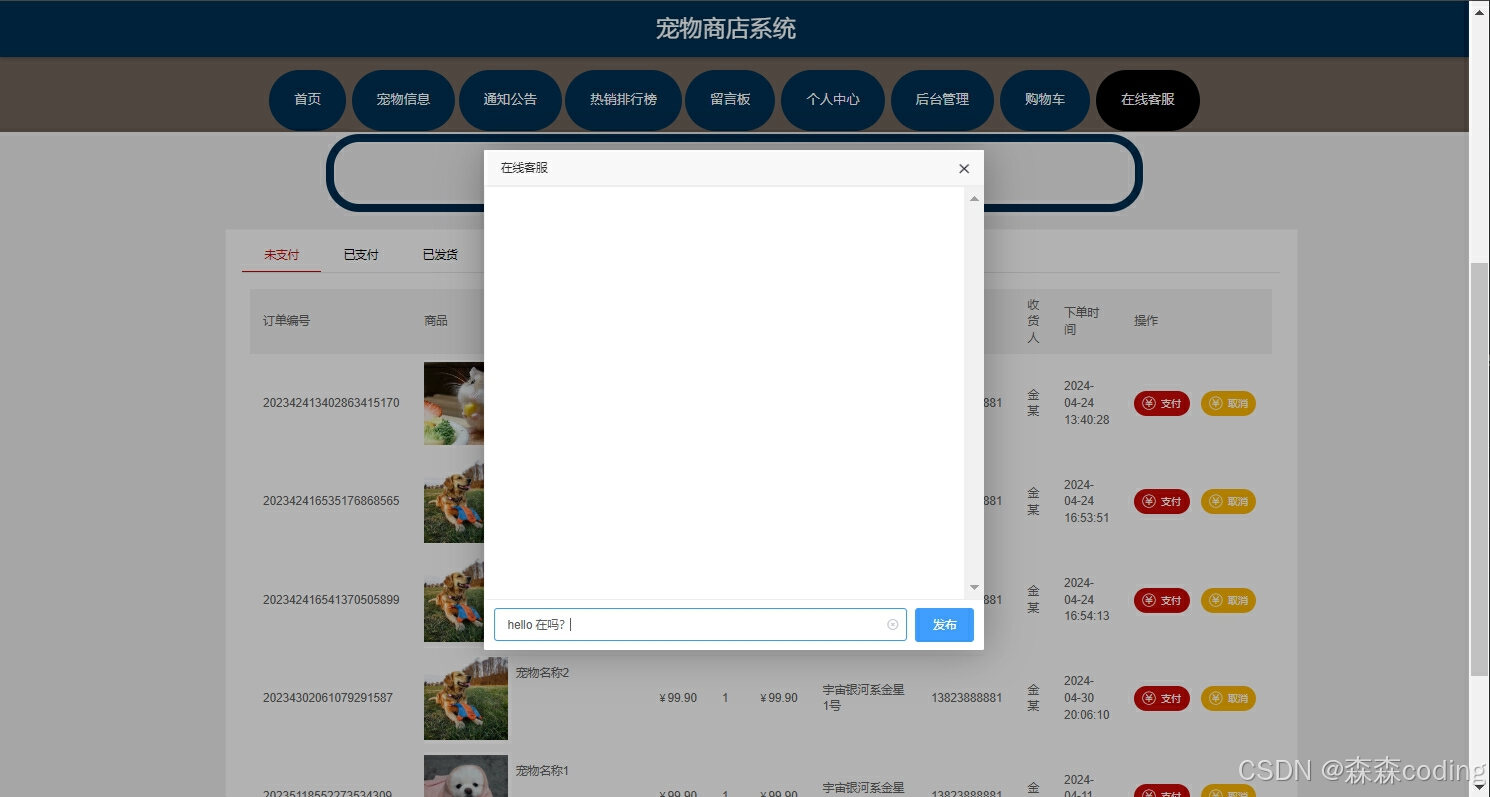The width and height of the screenshot is (1490, 797).
Task: Click the chat scrollbar down arrow
Action: [974, 588]
